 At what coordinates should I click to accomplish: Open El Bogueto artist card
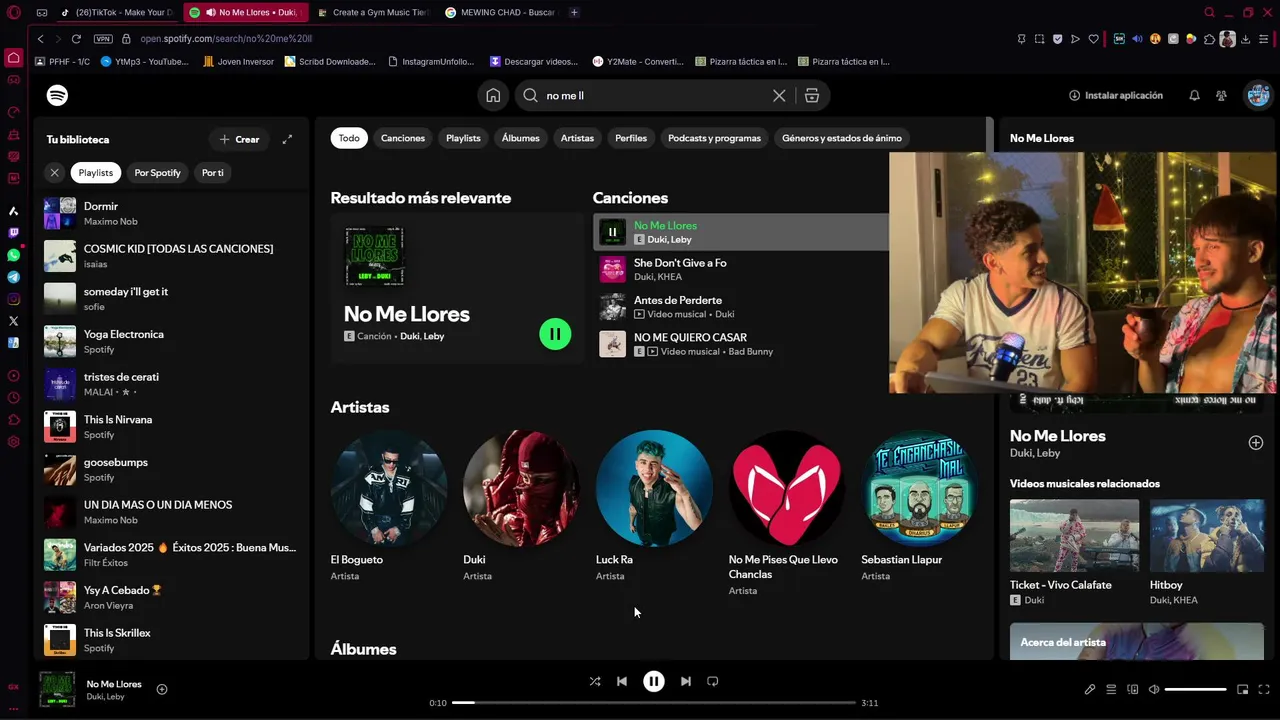(x=389, y=505)
